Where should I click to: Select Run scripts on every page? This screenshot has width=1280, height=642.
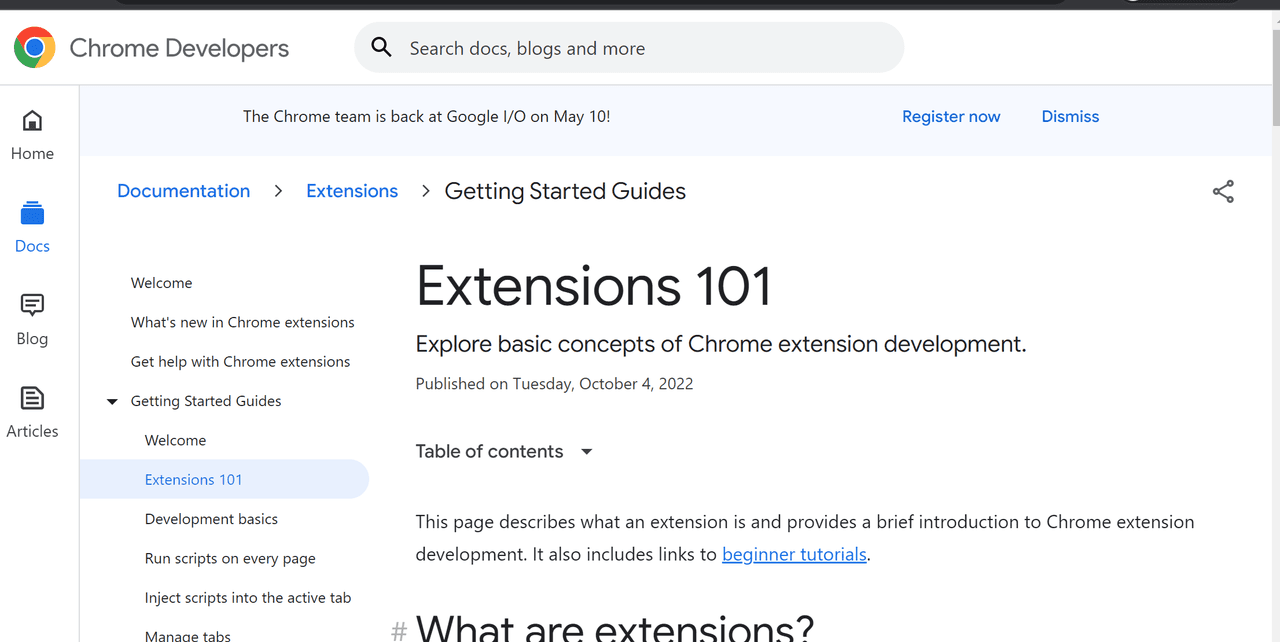(230, 558)
